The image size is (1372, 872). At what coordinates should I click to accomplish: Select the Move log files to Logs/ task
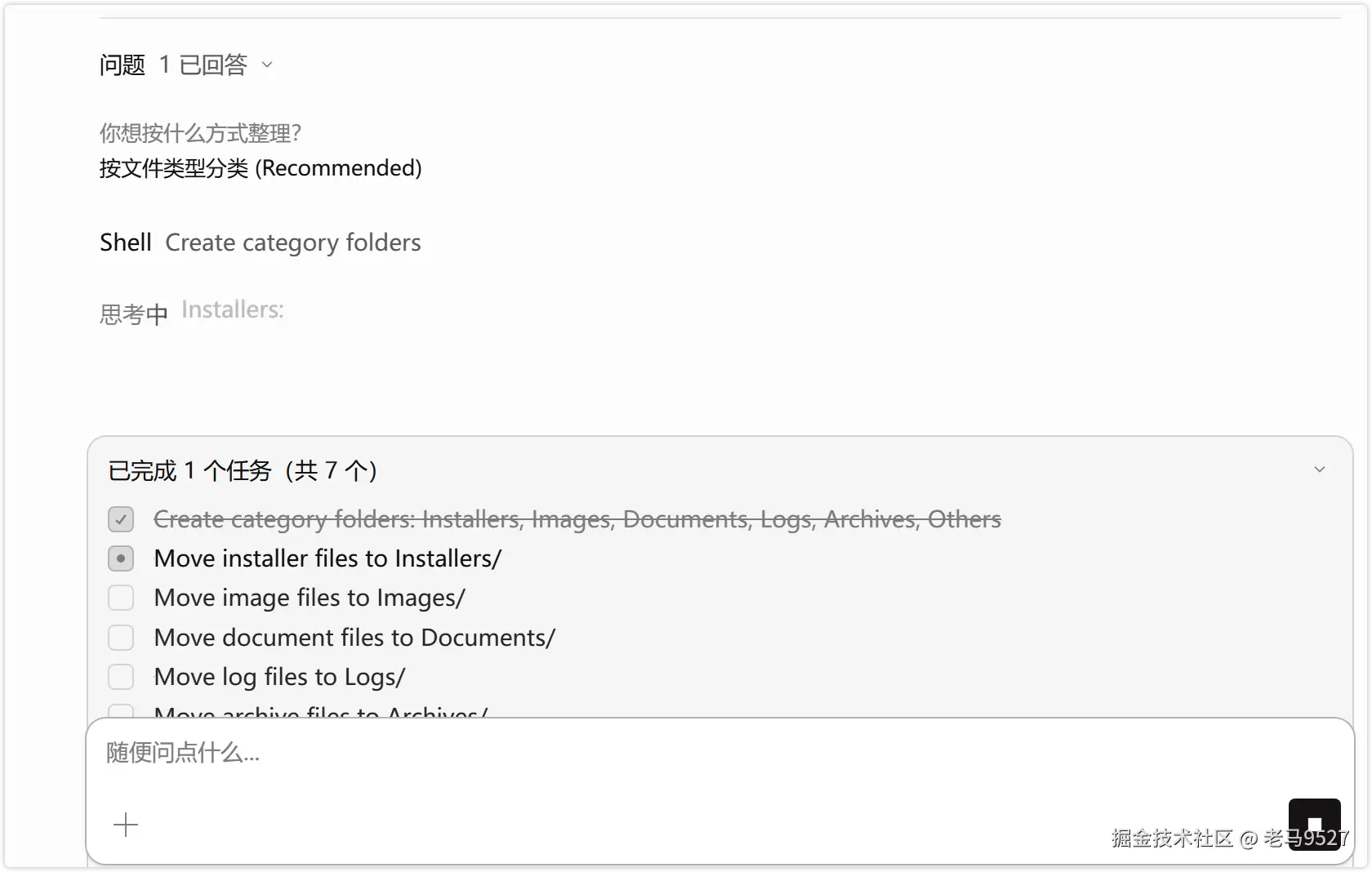pos(279,677)
